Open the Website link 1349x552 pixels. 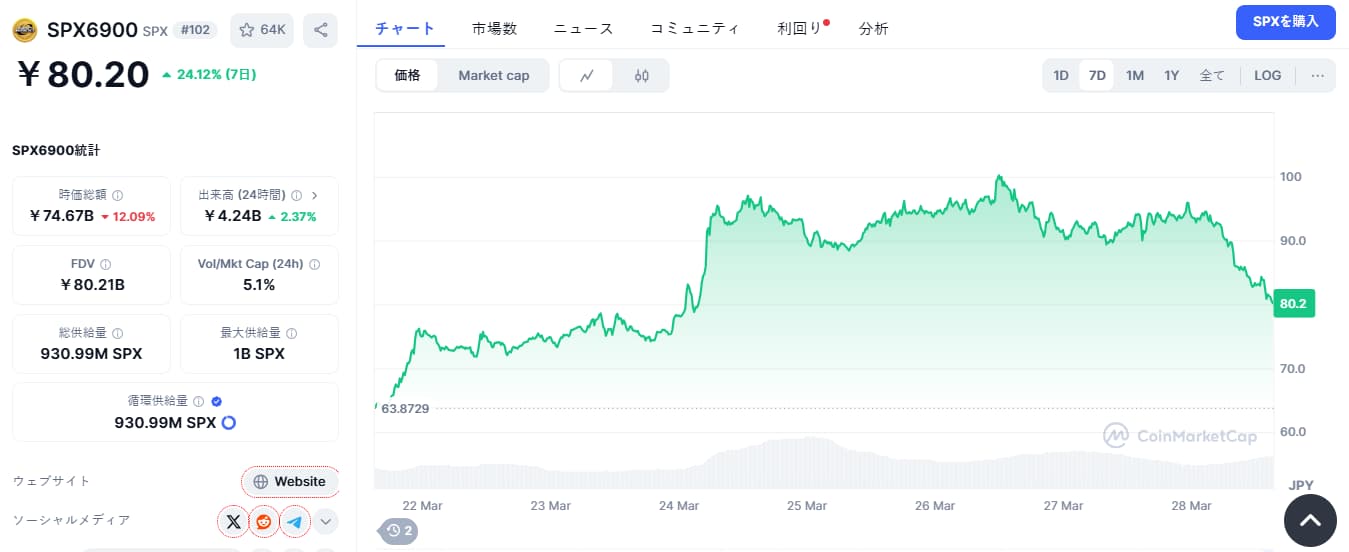coord(290,481)
